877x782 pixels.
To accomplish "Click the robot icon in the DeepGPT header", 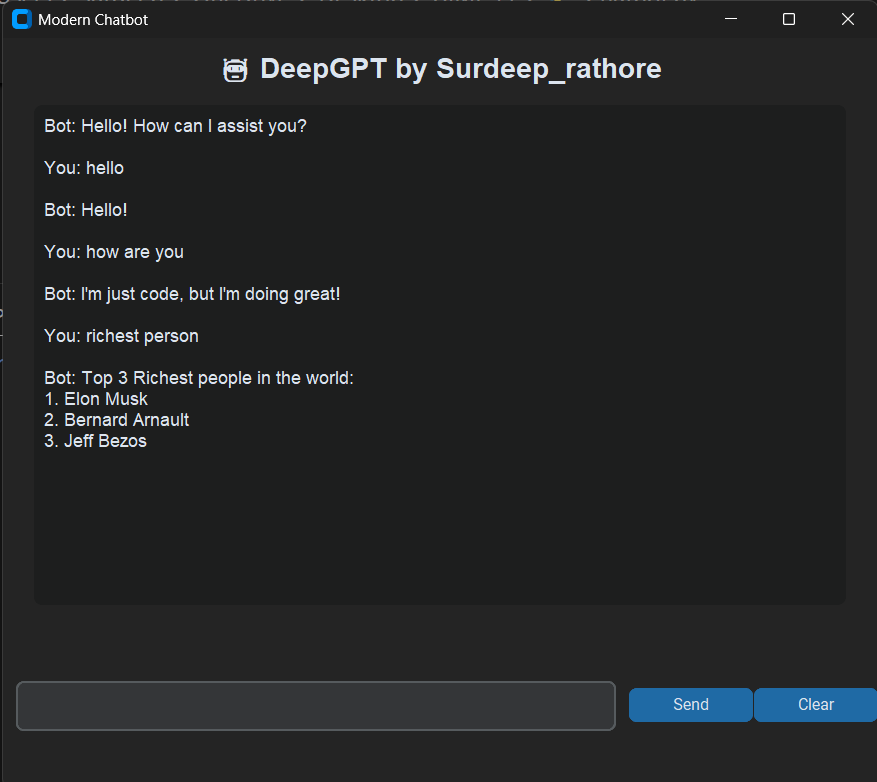I will click(x=235, y=70).
